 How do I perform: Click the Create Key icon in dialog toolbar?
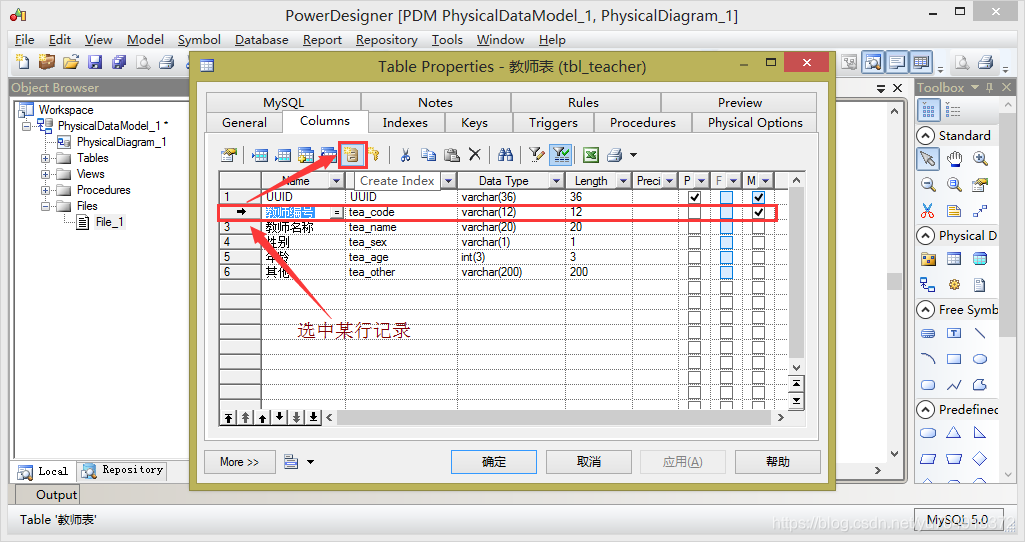click(373, 155)
